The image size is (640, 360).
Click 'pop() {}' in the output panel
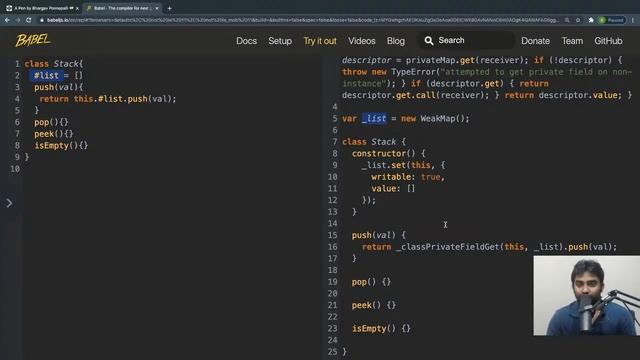(x=371, y=282)
